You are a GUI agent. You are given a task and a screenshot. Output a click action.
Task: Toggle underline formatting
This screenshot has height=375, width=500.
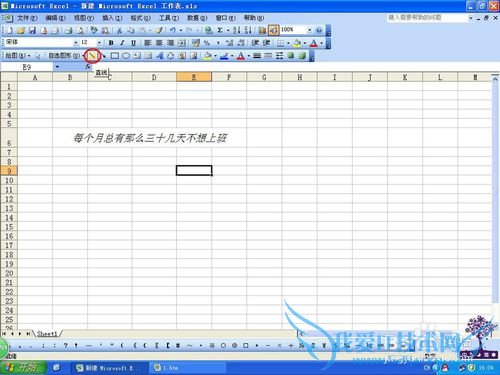(133, 43)
